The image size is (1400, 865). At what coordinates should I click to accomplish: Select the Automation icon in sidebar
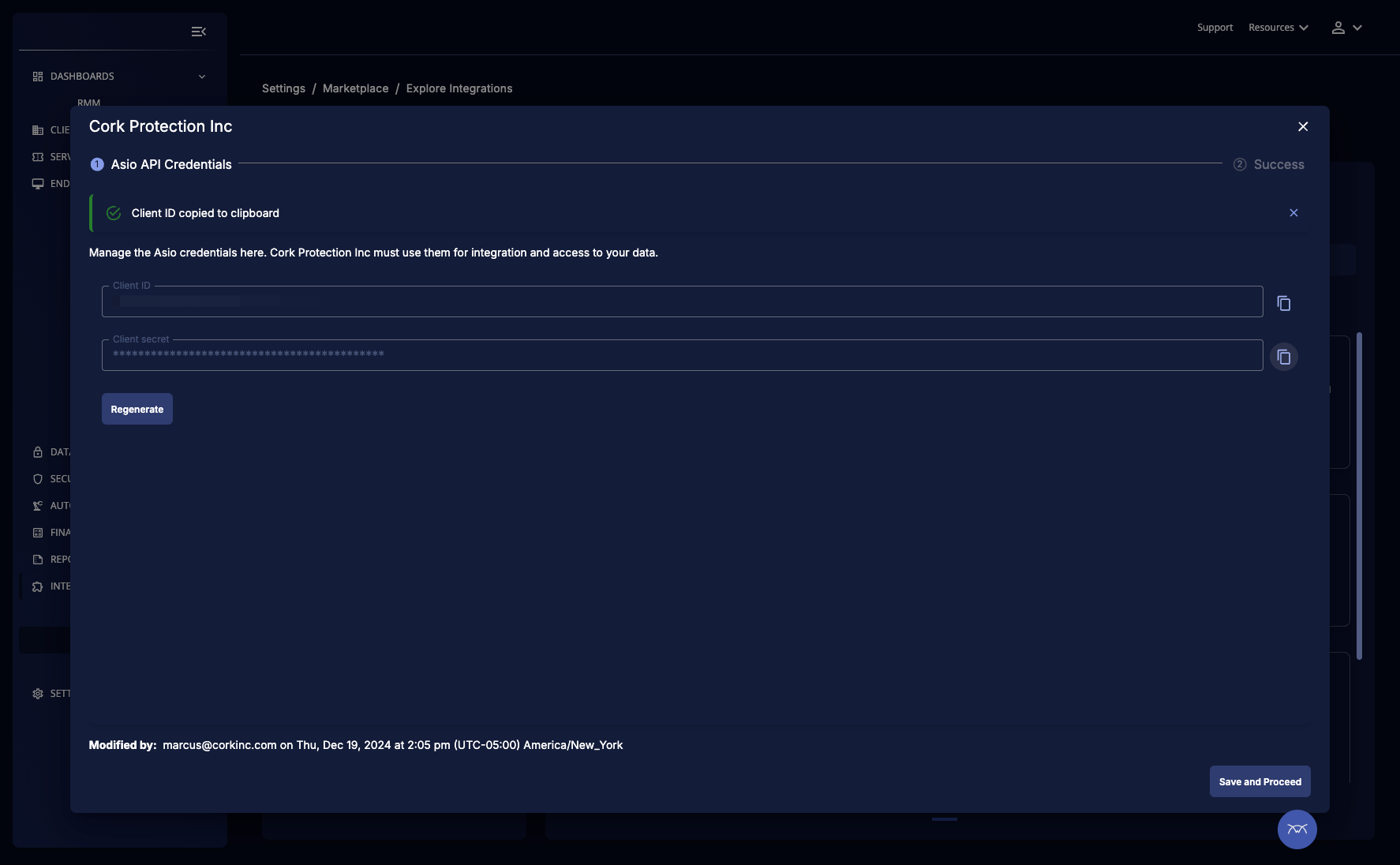coord(38,506)
